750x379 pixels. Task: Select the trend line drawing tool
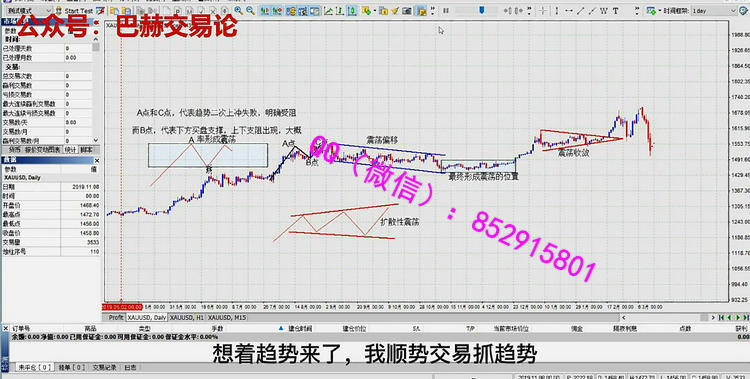581,11
